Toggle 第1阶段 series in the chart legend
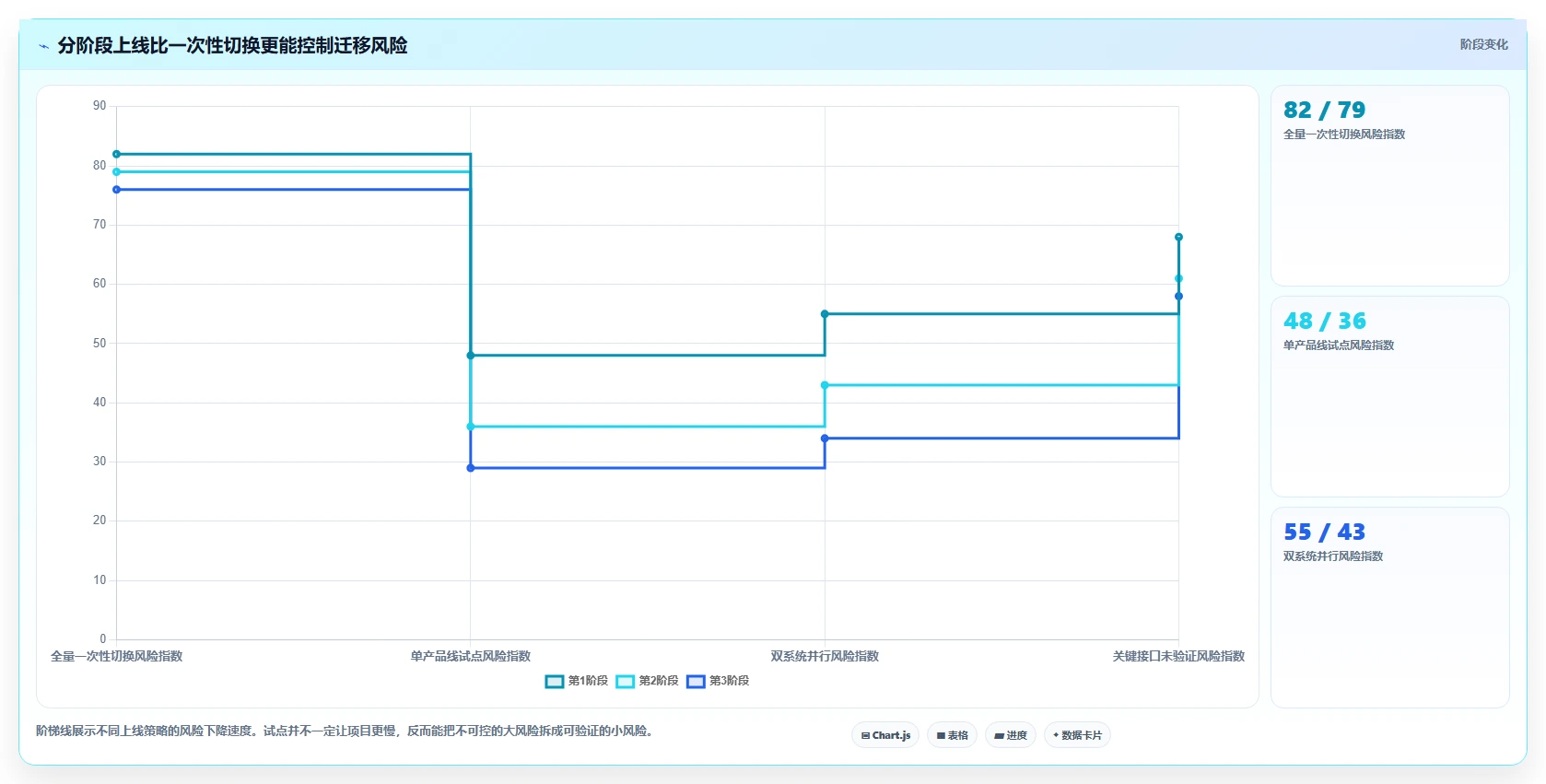This screenshot has height=784, width=1546. [577, 681]
